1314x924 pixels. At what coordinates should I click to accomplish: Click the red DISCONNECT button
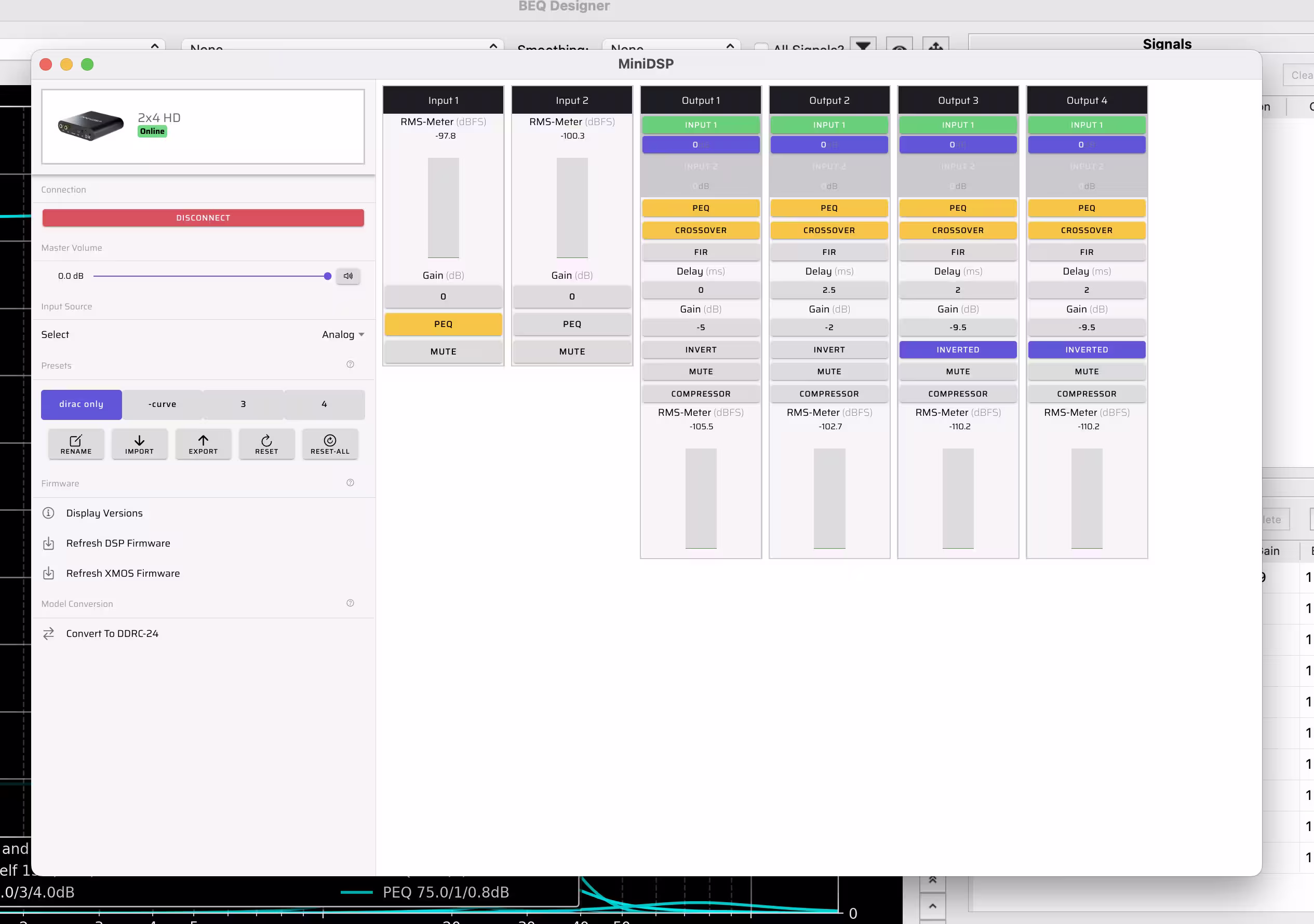pos(203,218)
